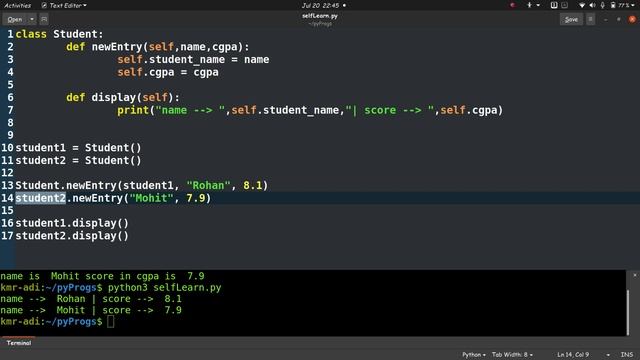This screenshot has height=360, width=640.
Task: Select the Terminal tab in bottom panel
Action: (19, 343)
